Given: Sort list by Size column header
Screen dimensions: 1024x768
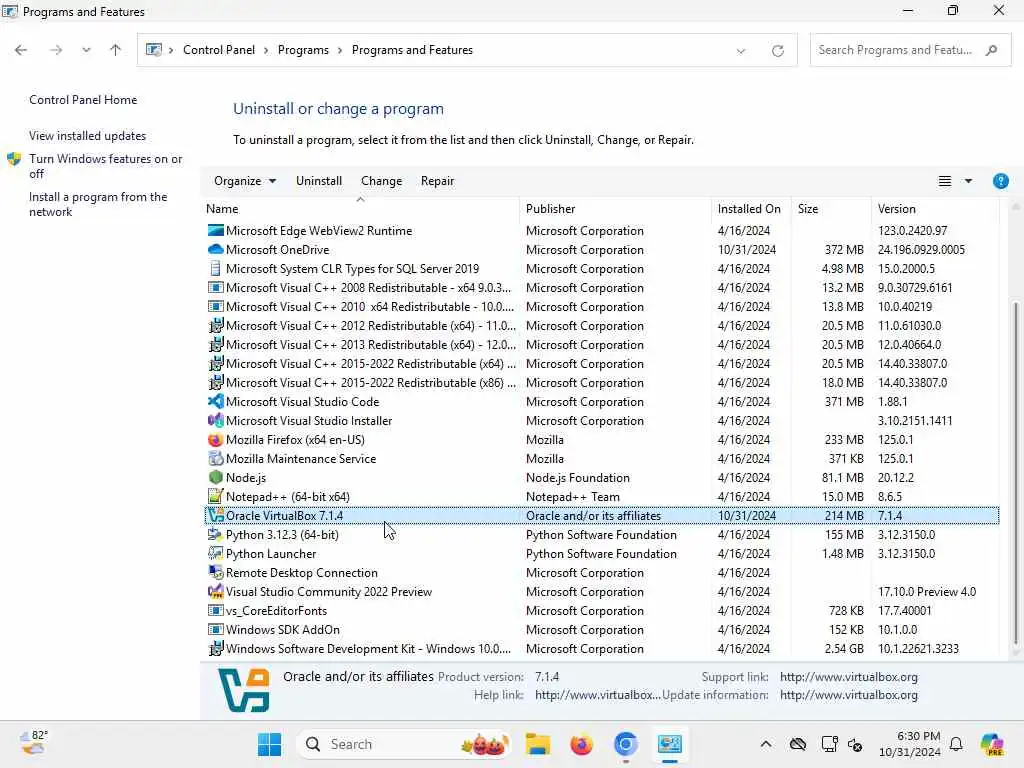Looking at the screenshot, I should [831, 209].
